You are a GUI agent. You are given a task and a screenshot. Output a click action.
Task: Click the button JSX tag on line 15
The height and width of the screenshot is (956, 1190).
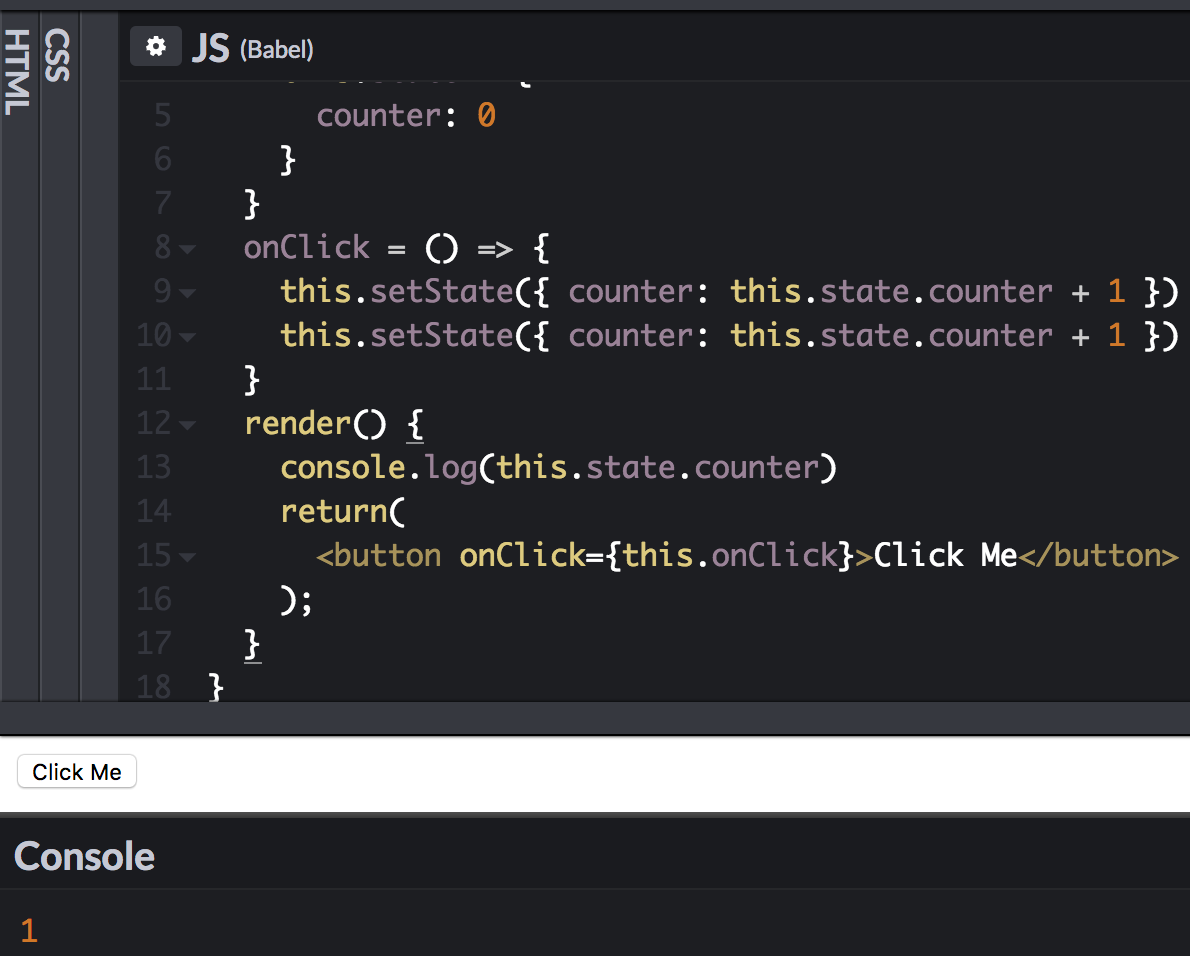pyautogui.click(x=748, y=556)
